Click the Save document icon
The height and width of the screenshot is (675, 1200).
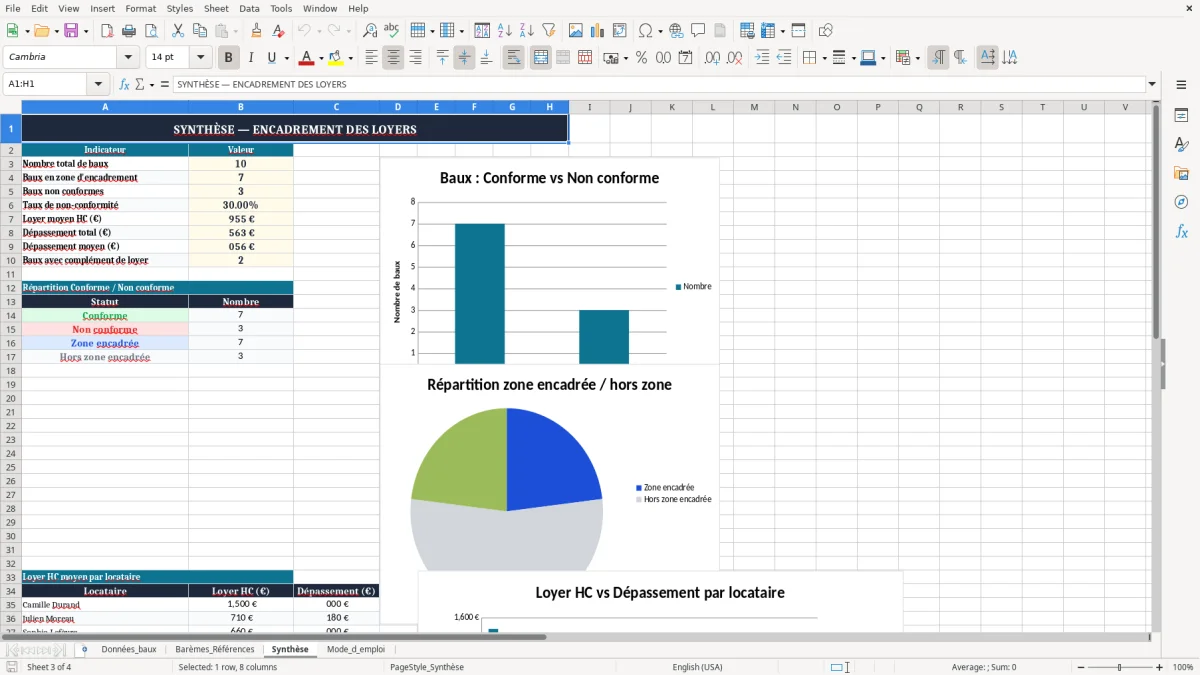coord(71,31)
